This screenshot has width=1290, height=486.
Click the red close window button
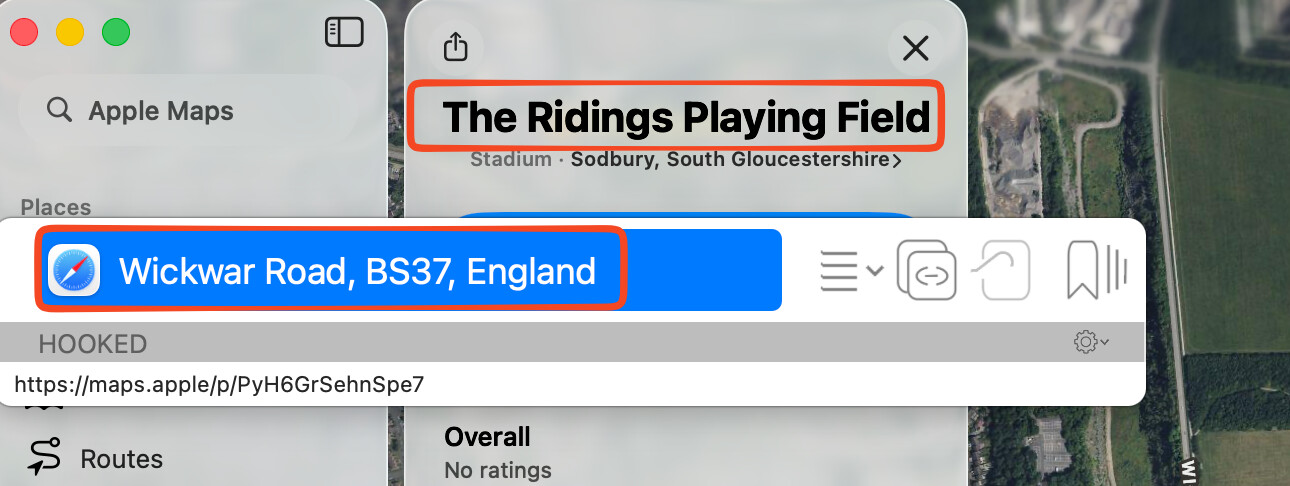24,33
